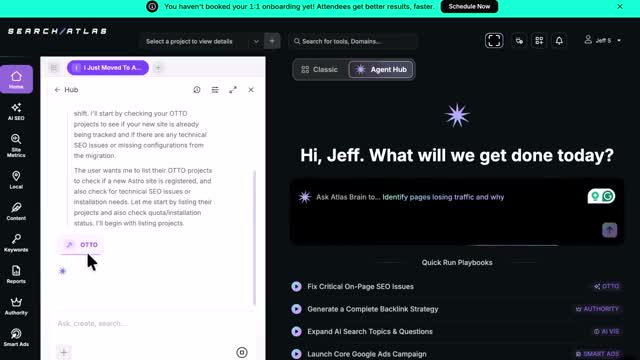Click the OTTO tool chip in chat
The height and width of the screenshot is (360, 640).
(81, 244)
